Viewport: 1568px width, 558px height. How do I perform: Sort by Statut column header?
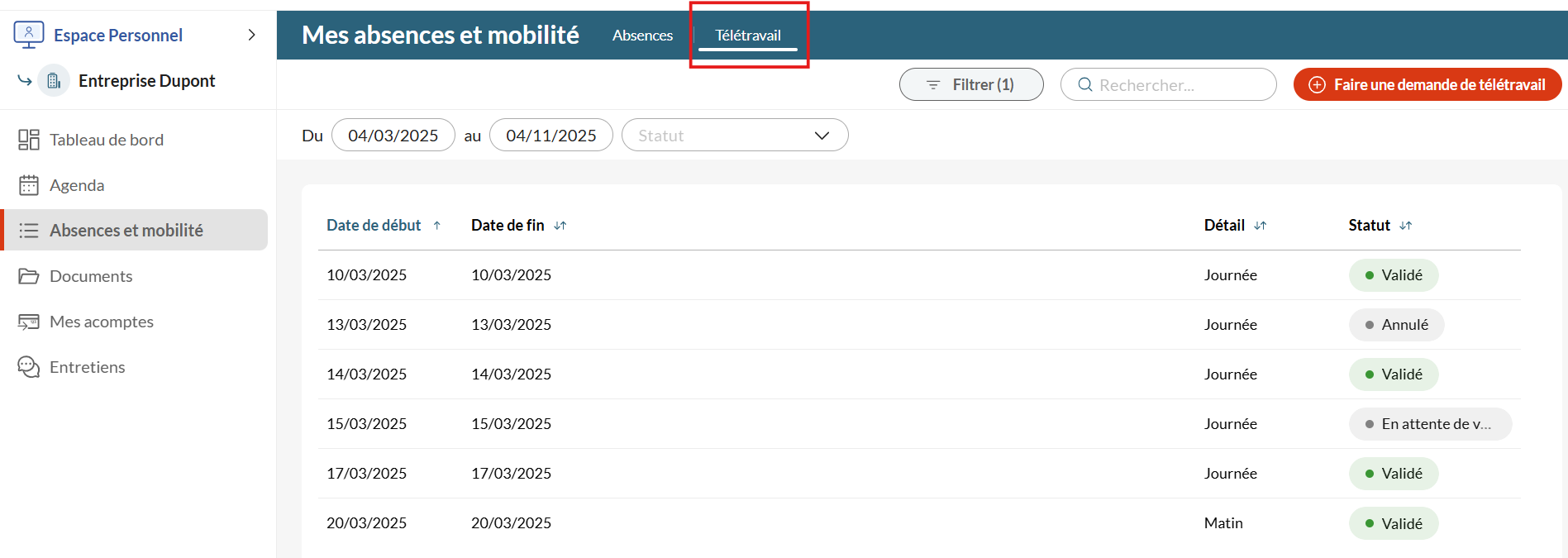pos(1369,225)
